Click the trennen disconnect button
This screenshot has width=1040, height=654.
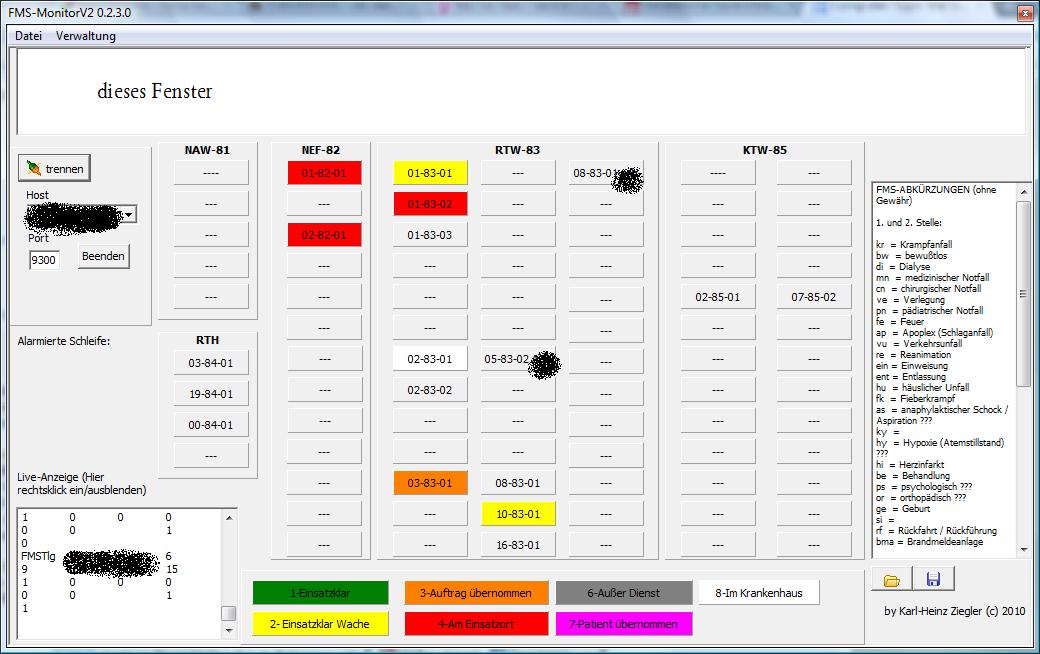(x=54, y=168)
